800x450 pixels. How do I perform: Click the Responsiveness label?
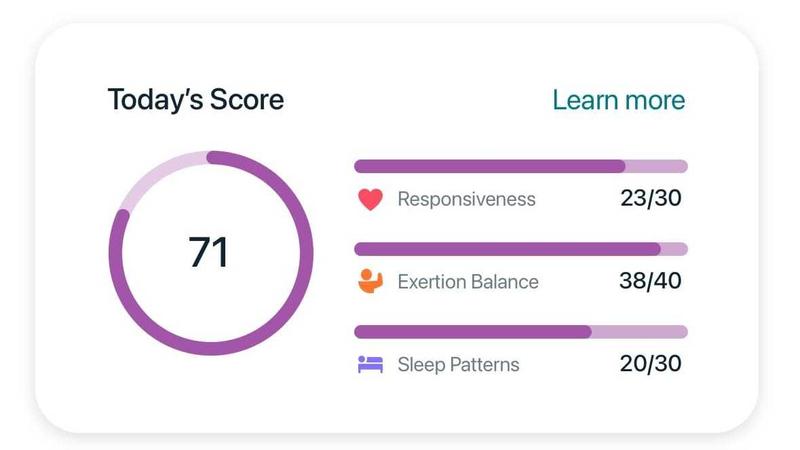click(466, 199)
